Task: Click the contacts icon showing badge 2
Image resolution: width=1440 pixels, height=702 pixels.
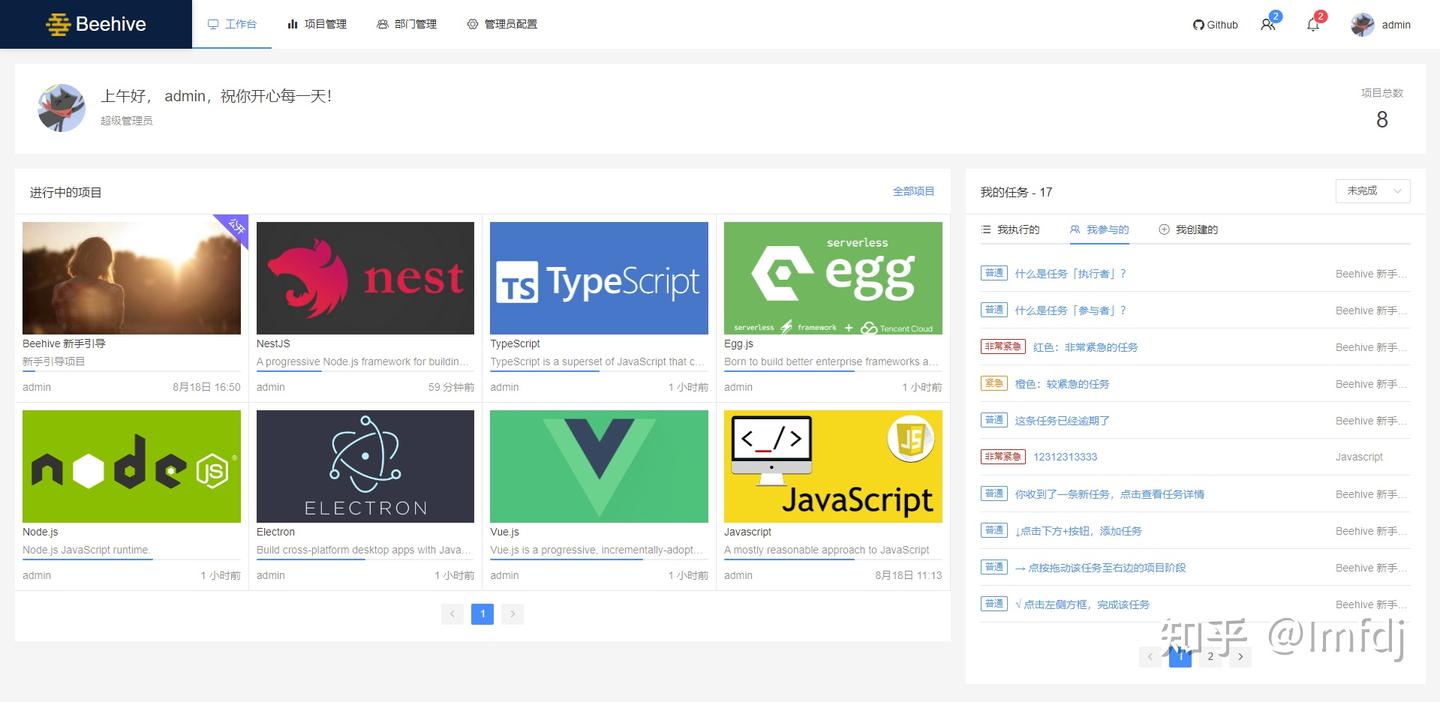Action: (x=1267, y=24)
